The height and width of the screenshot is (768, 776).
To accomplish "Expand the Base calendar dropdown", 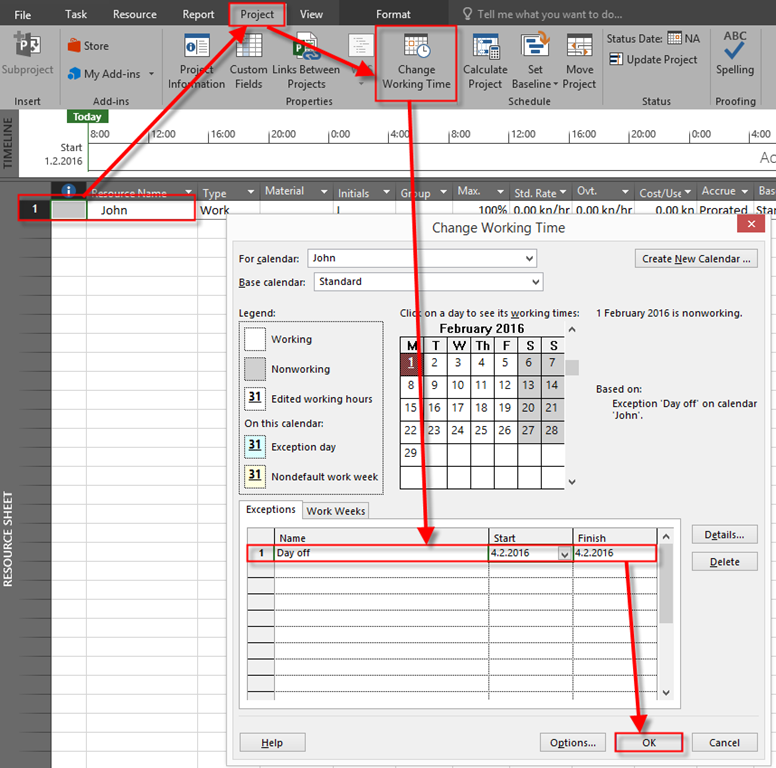I will click(x=535, y=282).
